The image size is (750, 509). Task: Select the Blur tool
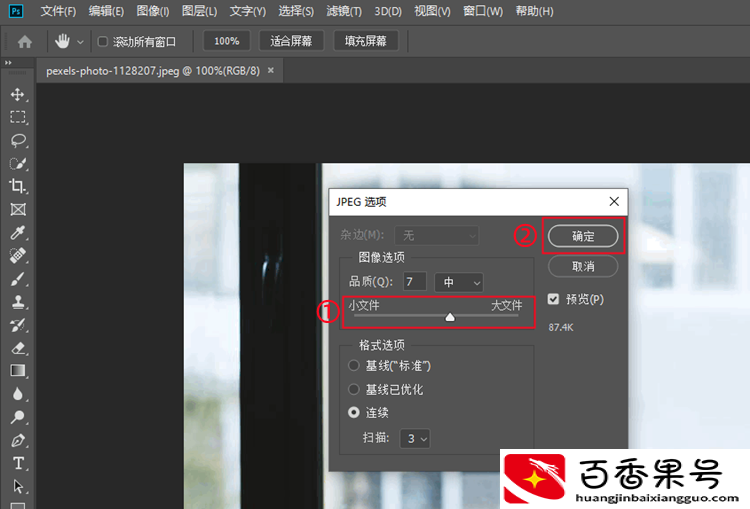[x=18, y=394]
